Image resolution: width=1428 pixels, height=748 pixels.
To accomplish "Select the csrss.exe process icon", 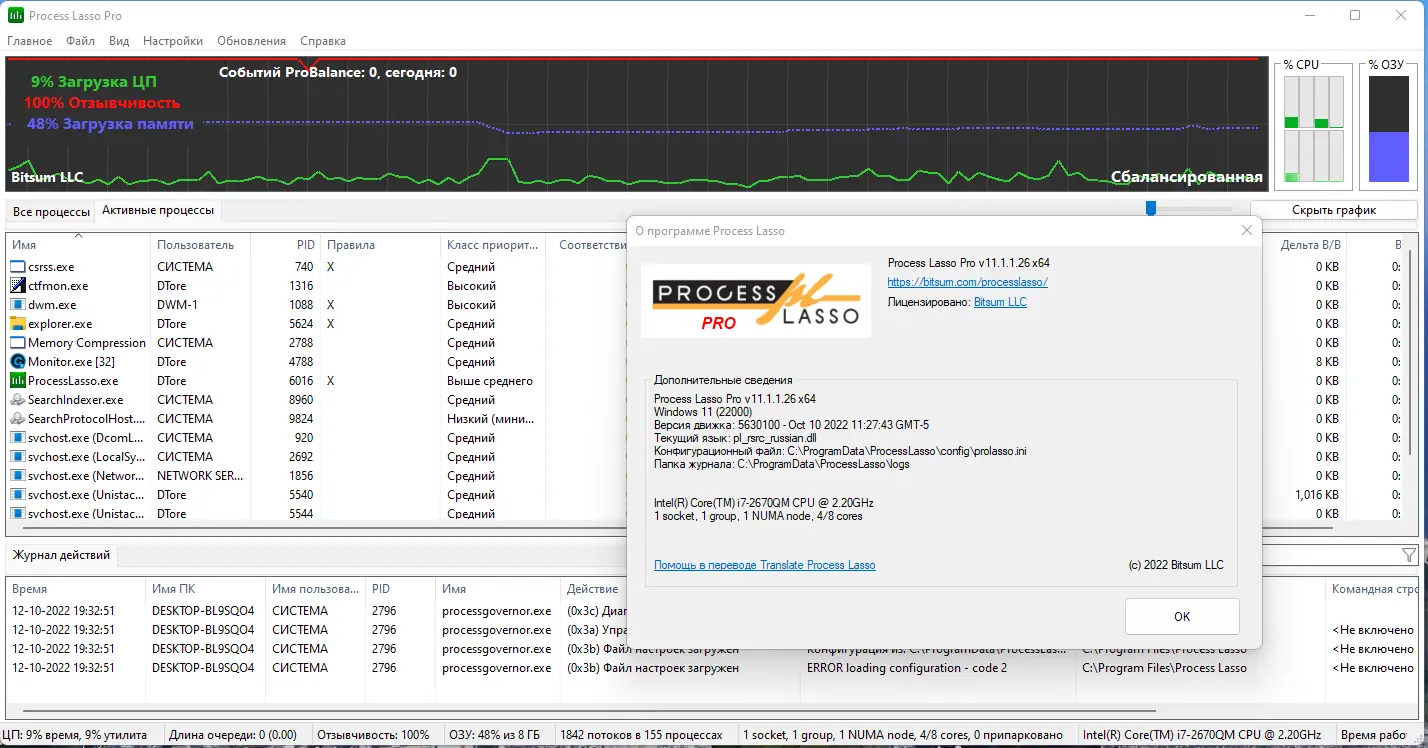I will 18,267.
